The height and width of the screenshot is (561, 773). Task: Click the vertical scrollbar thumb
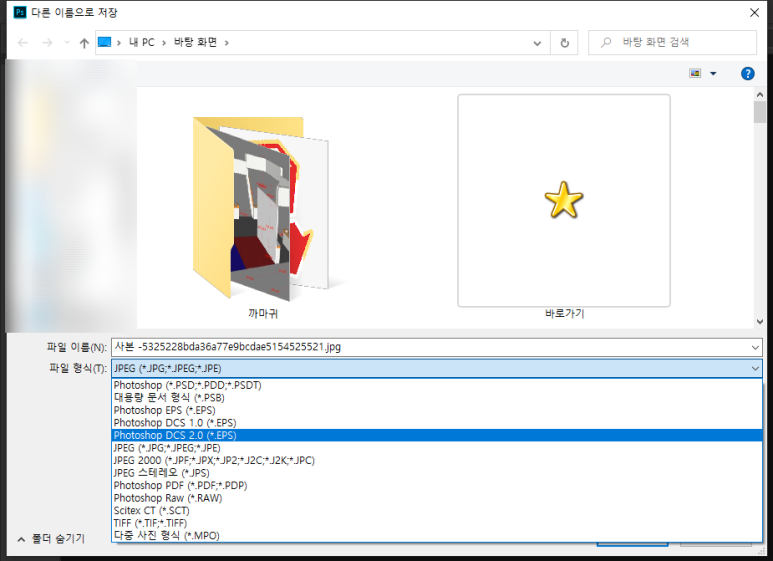760,112
